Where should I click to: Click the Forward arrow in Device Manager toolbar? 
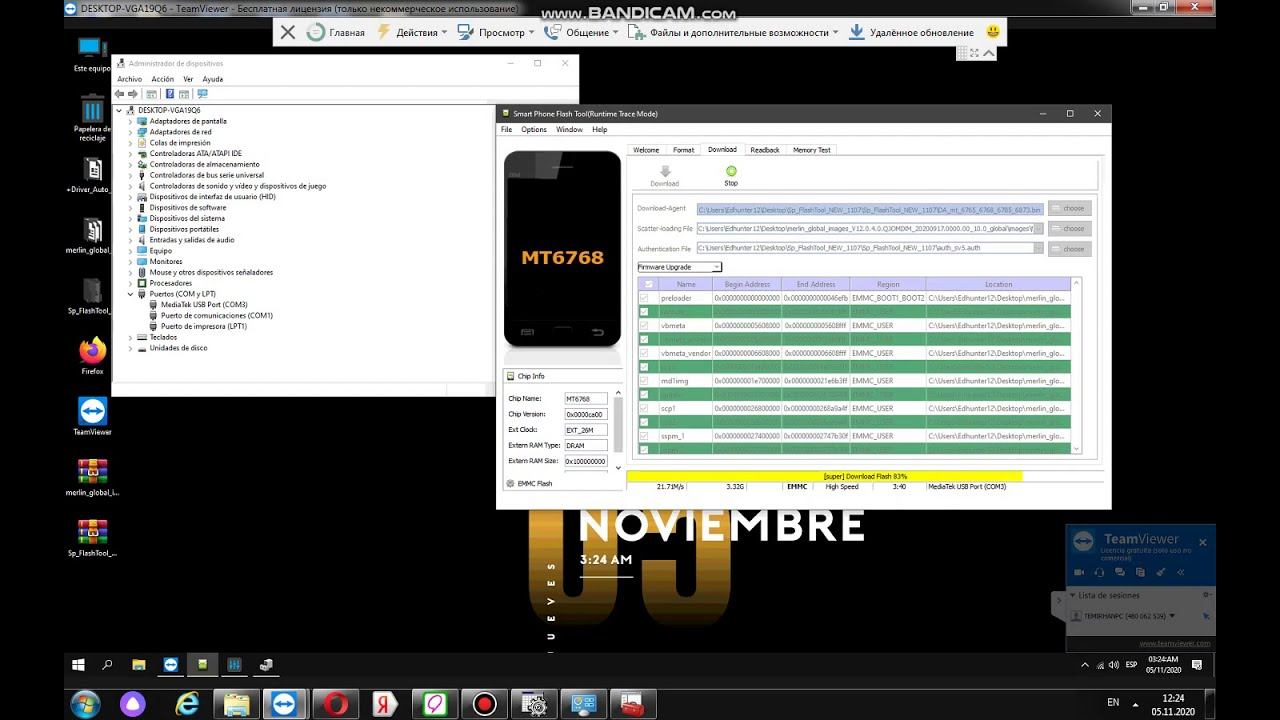(x=133, y=94)
